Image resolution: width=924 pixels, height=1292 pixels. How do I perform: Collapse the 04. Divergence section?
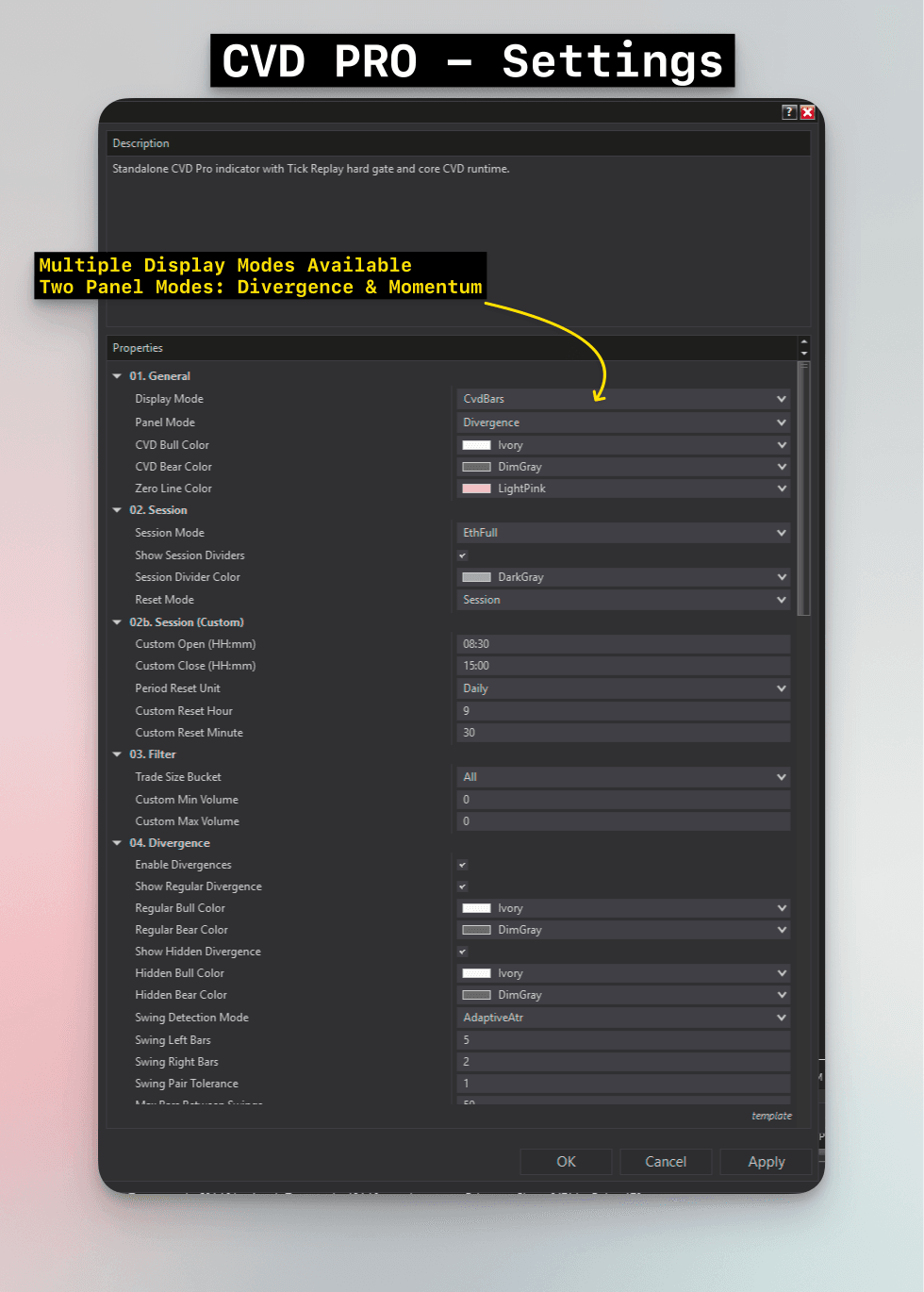click(117, 842)
